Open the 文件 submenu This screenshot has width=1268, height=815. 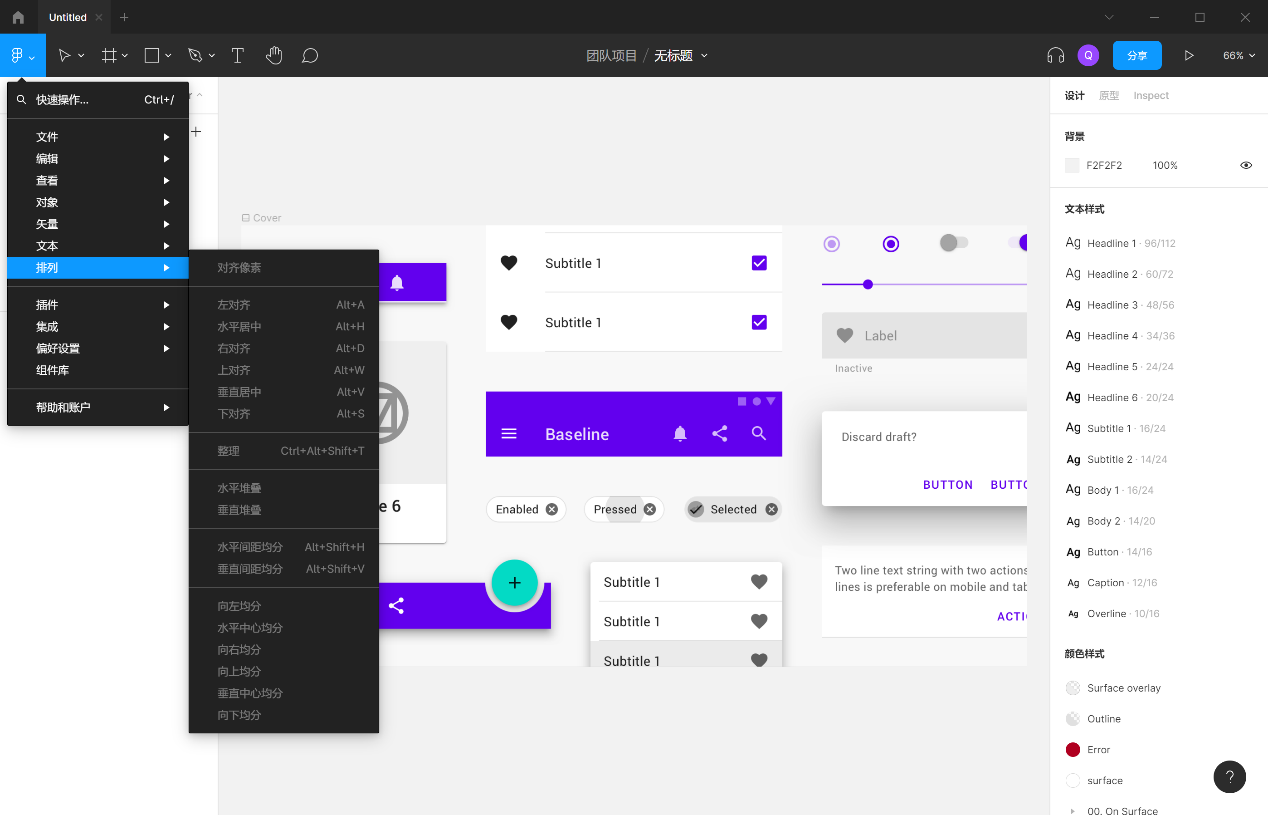(x=98, y=137)
